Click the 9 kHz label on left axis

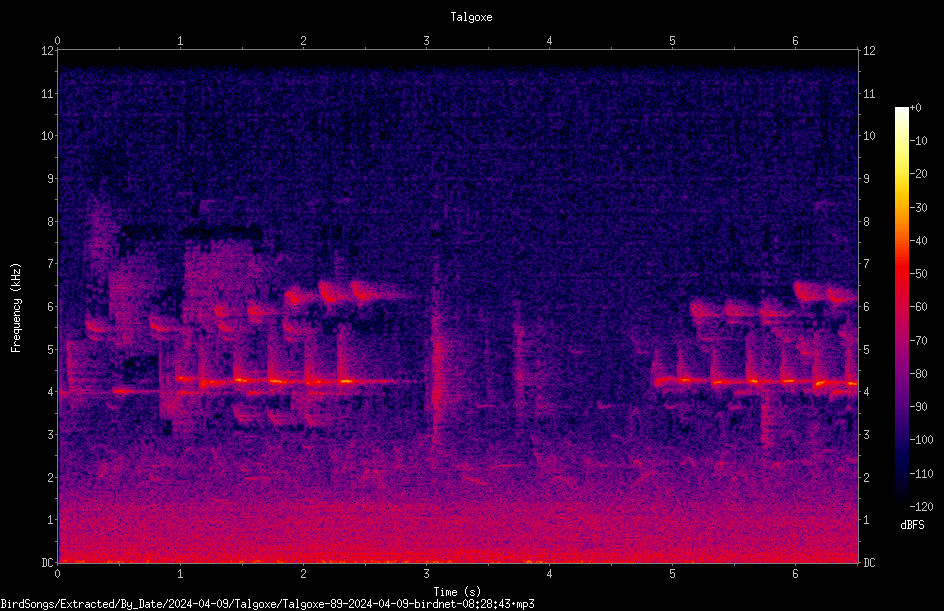tap(51, 179)
